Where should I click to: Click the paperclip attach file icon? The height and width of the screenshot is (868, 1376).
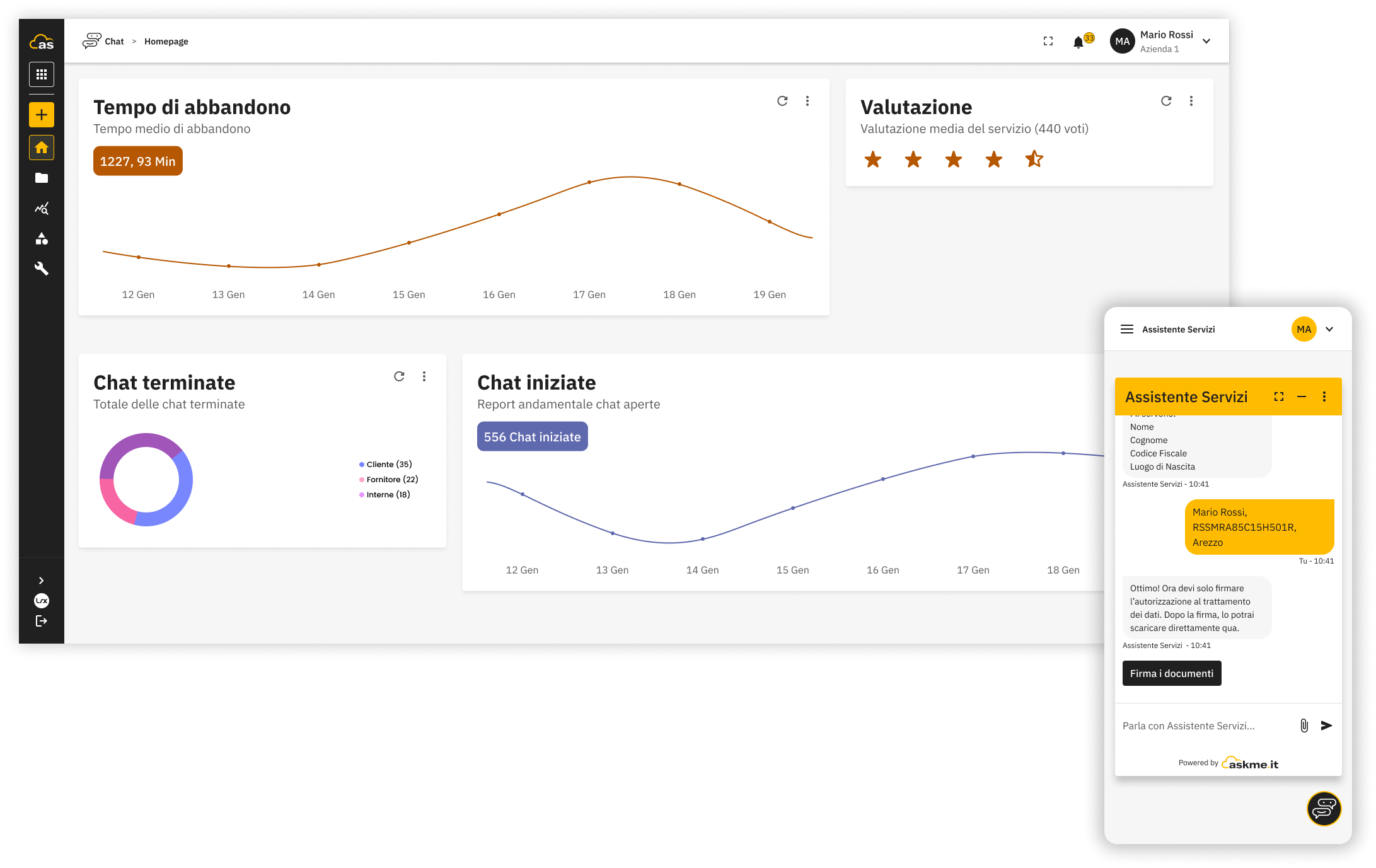[1304, 726]
